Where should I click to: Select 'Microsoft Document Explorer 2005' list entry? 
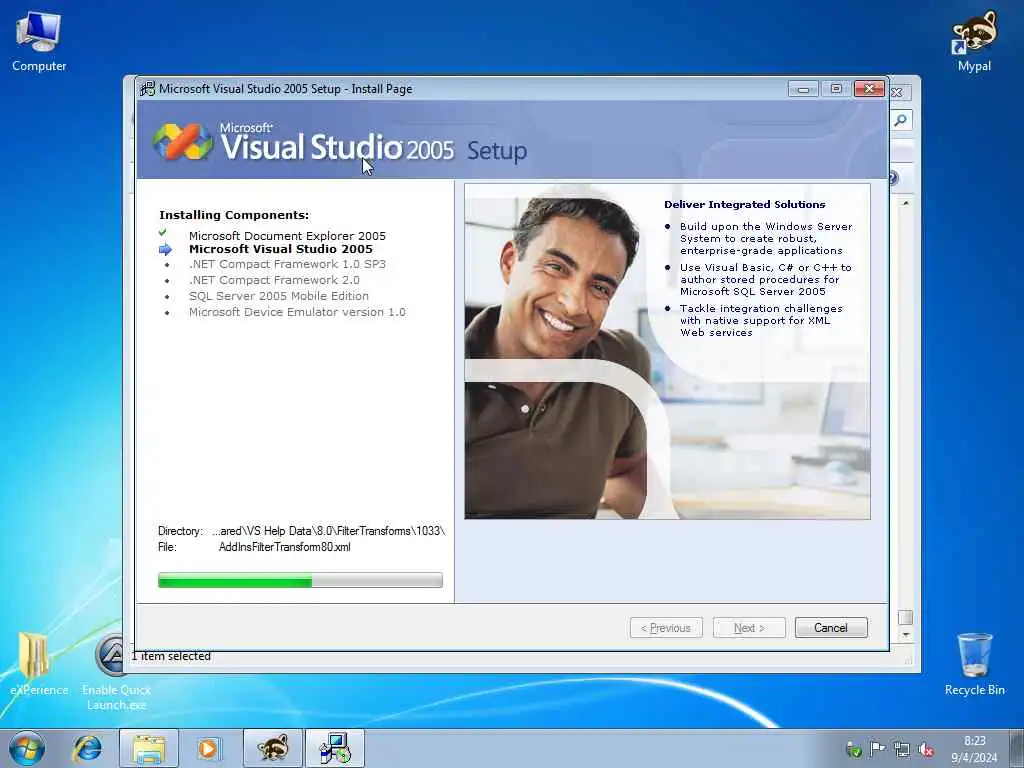click(287, 236)
